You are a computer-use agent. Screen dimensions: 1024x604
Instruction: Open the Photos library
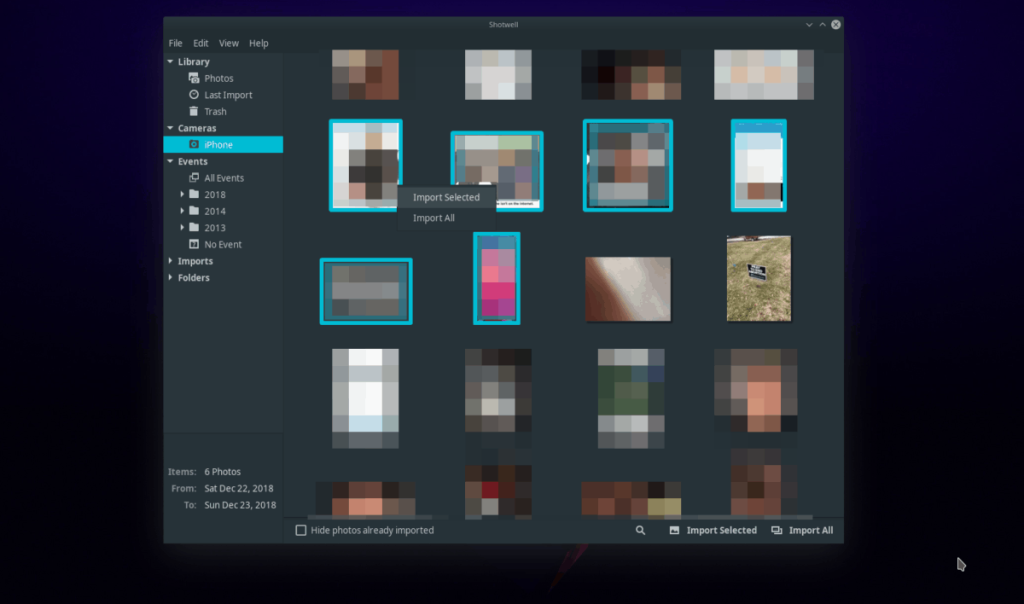tap(219, 77)
